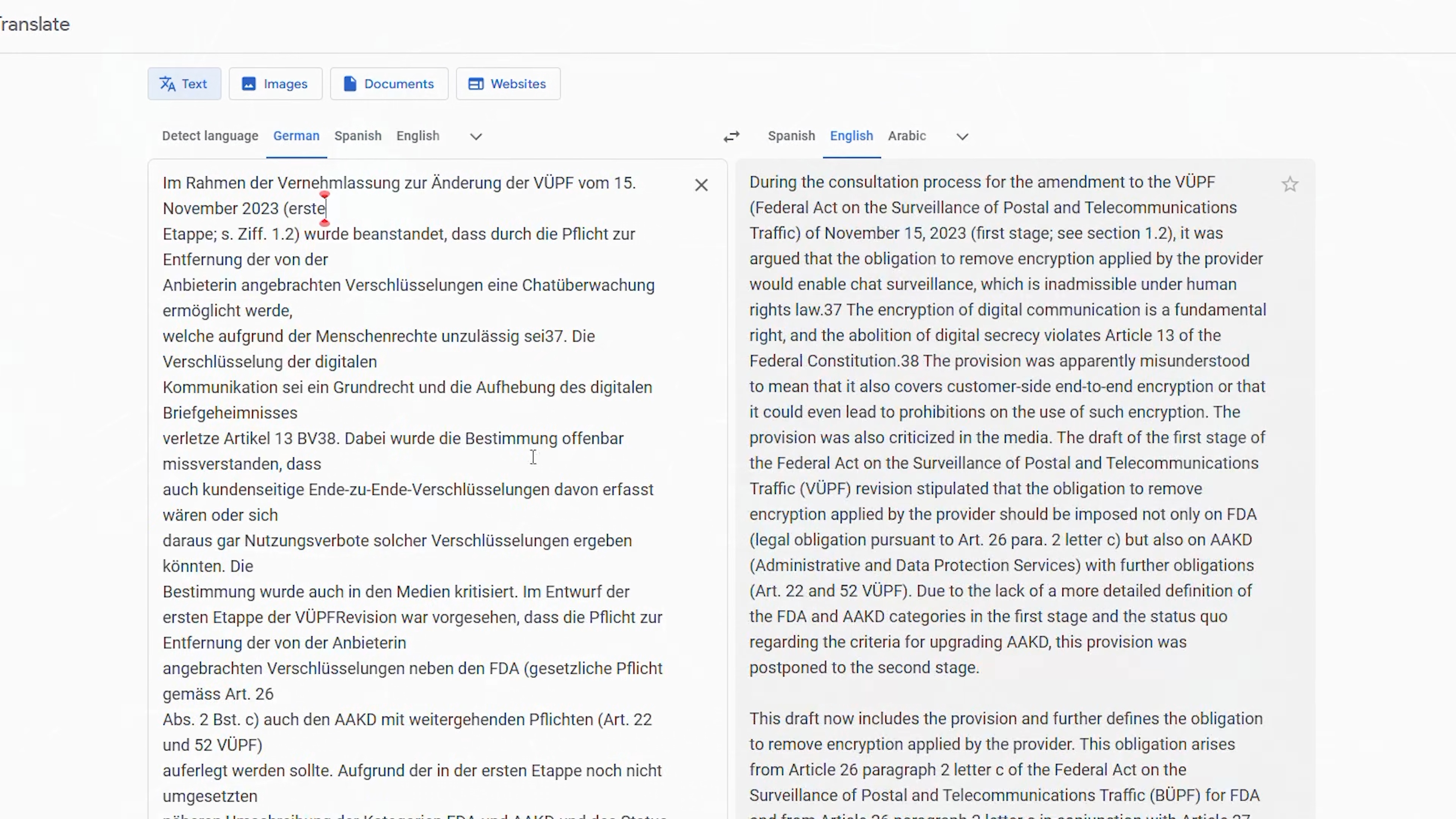This screenshot has width=1456, height=819.
Task: Set Arabic as target language
Action: [x=907, y=136]
